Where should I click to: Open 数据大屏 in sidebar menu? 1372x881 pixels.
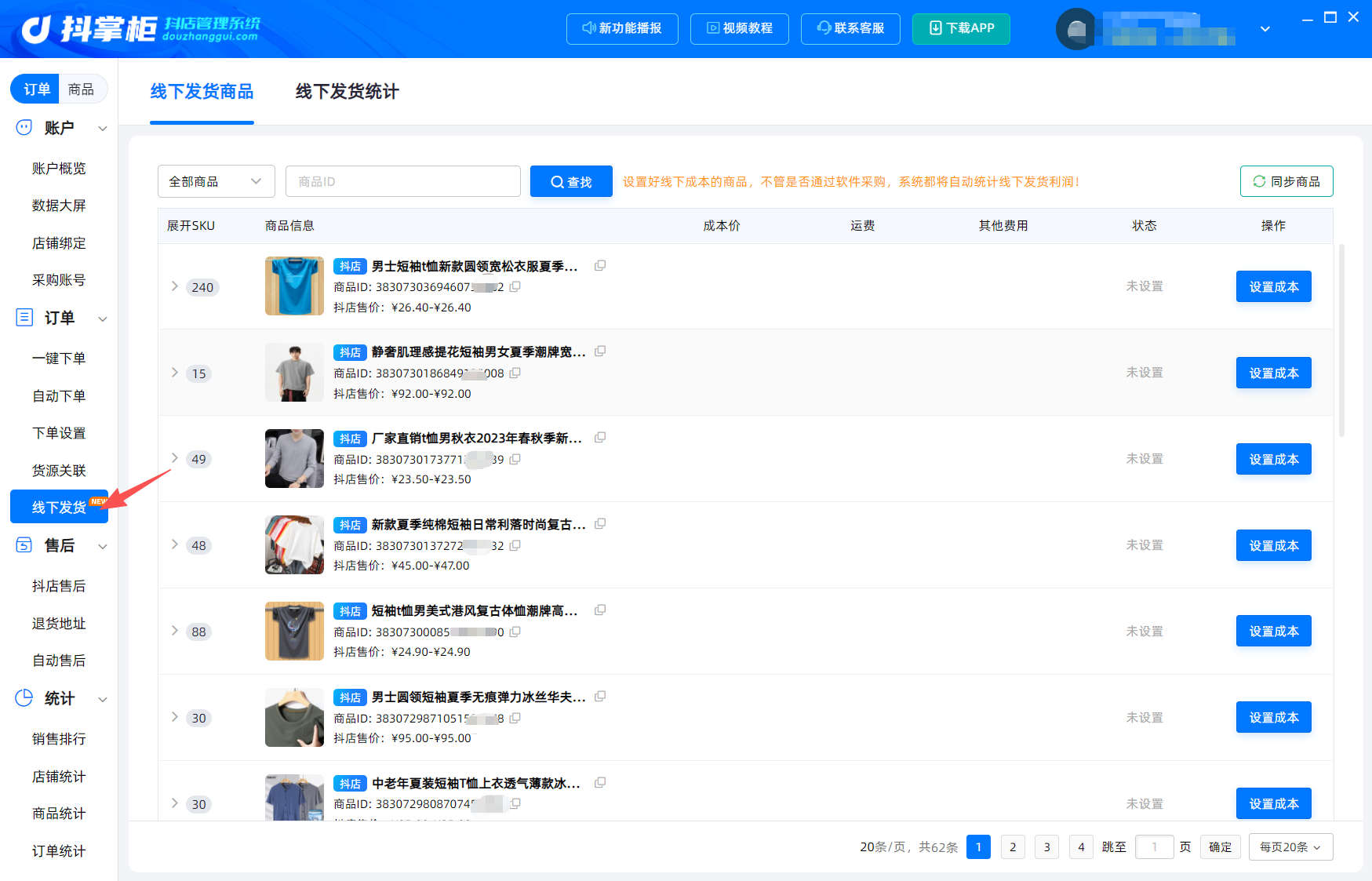[59, 206]
